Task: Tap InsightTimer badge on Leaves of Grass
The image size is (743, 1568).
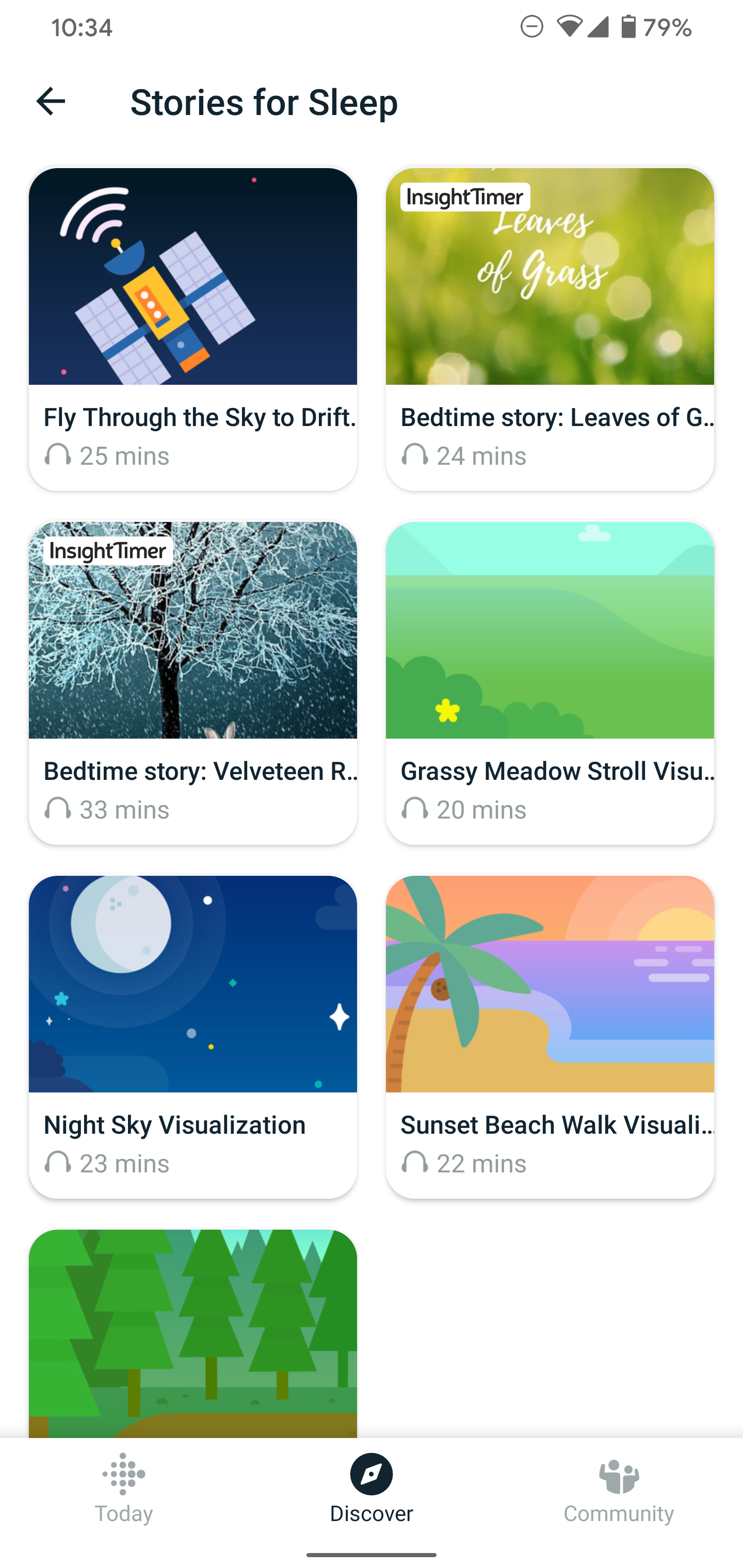Action: click(x=465, y=197)
